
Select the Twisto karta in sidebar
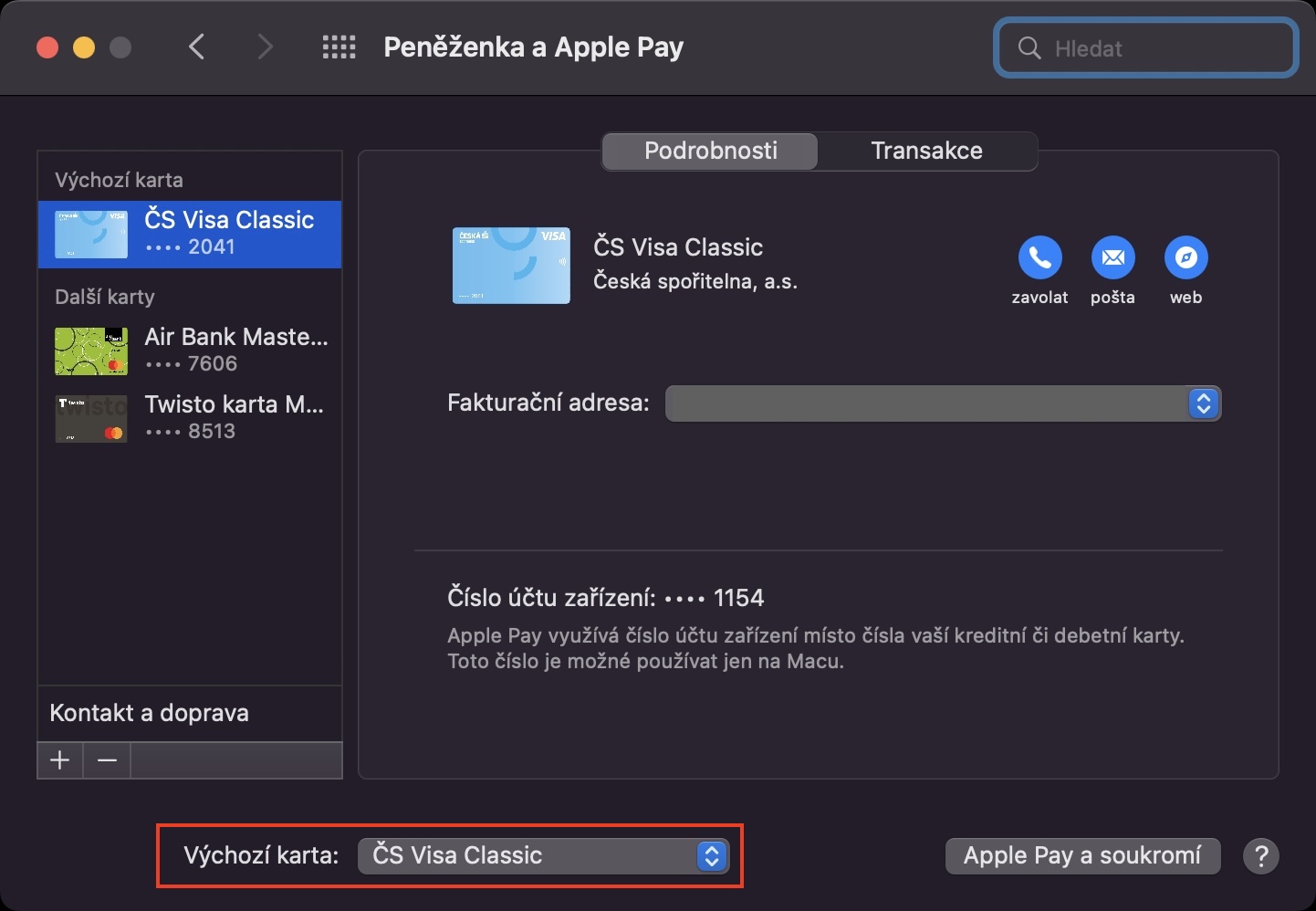[x=190, y=417]
